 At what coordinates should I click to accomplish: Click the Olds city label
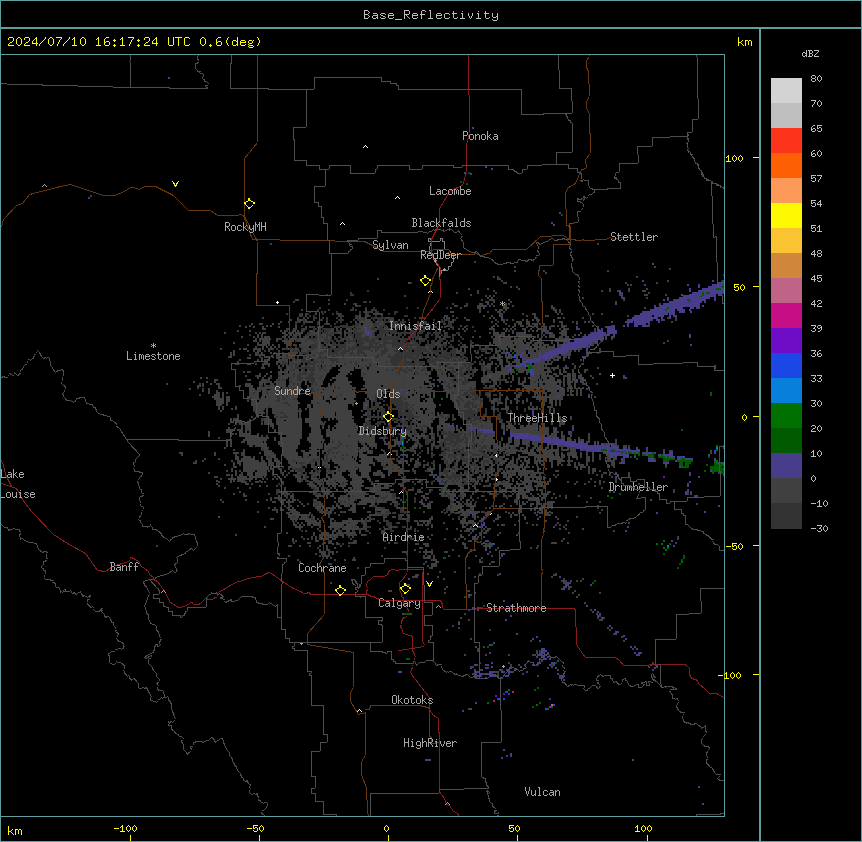point(388,394)
